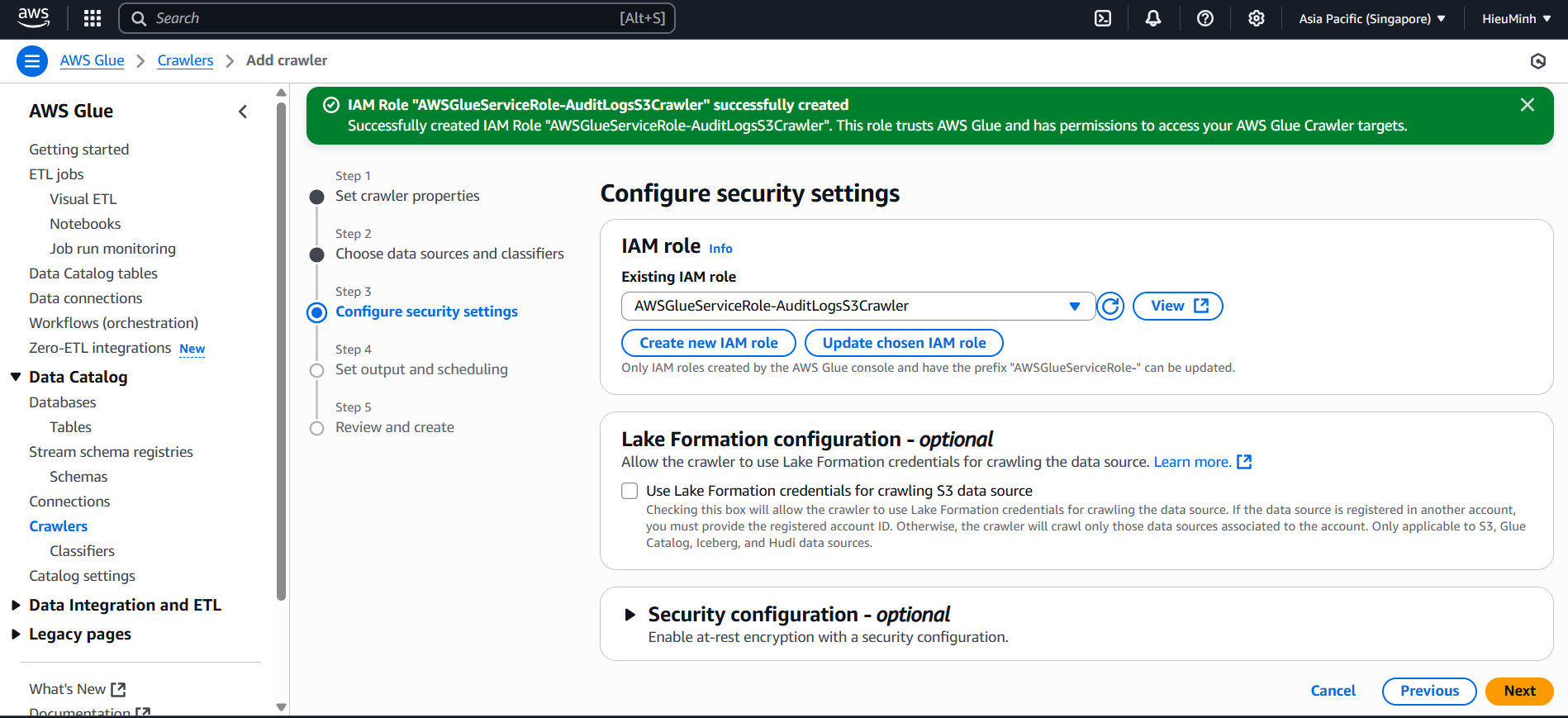Go to AWS Glue breadcrumb
Image resolution: width=1568 pixels, height=718 pixels.
pyautogui.click(x=93, y=60)
